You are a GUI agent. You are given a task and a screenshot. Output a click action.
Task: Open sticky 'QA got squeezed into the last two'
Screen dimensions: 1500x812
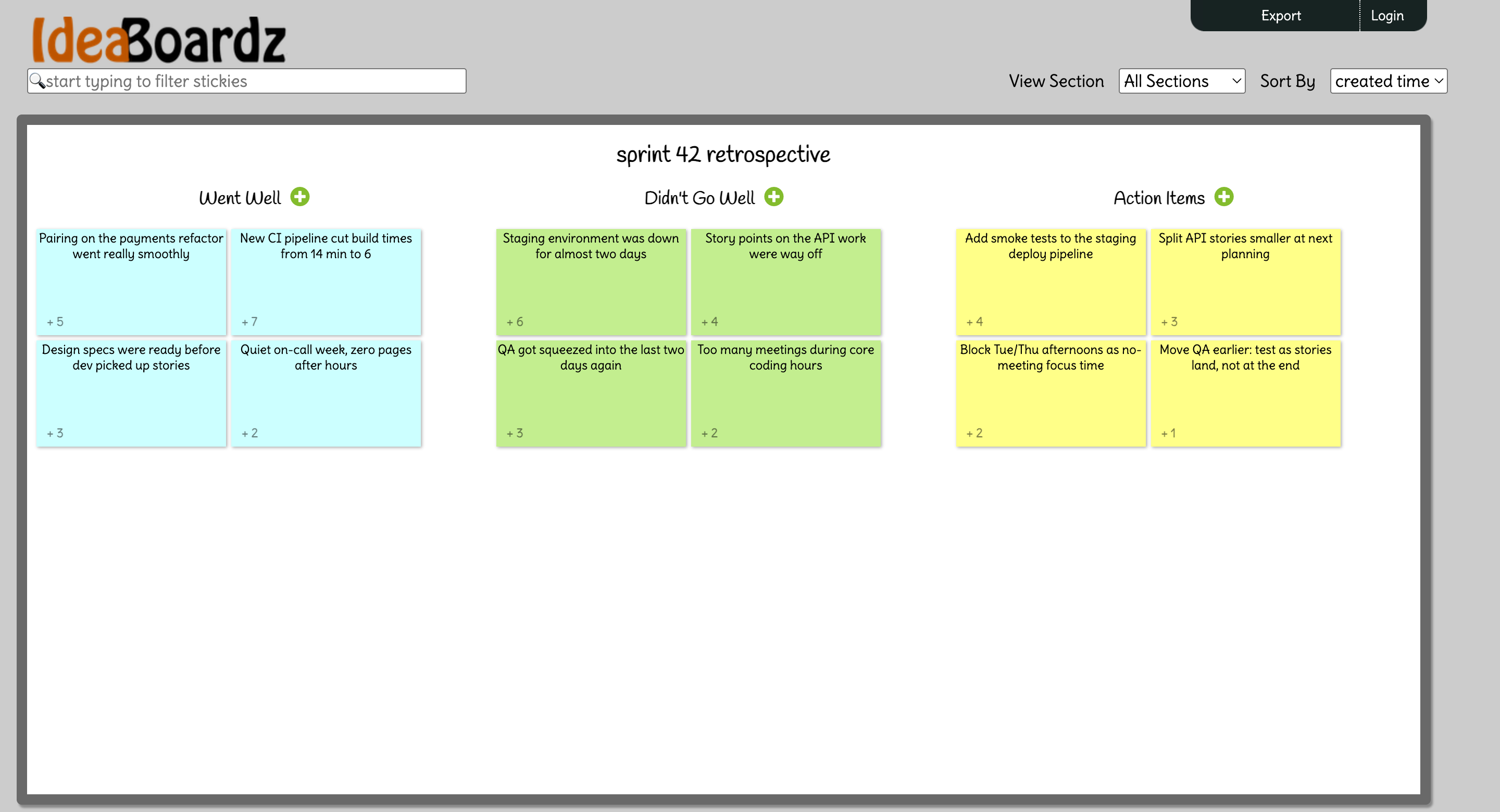click(591, 394)
